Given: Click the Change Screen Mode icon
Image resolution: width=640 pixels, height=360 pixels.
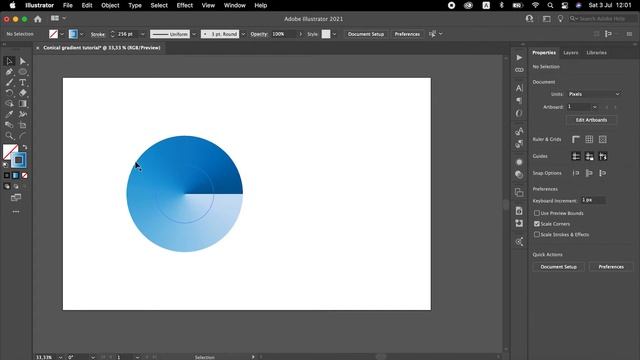Looking at the screenshot, I should 16,198.
